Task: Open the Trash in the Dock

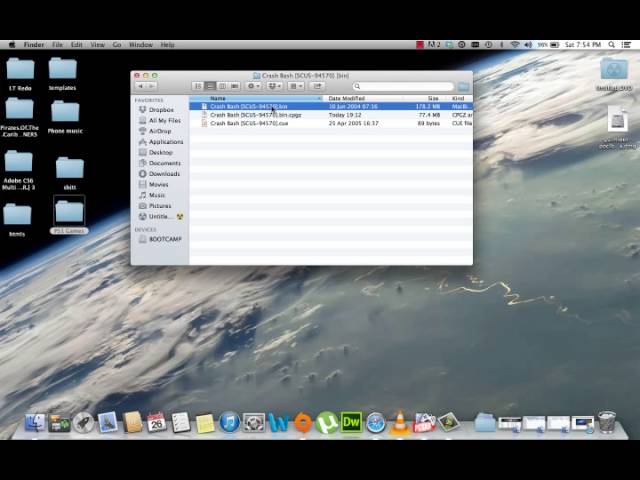Action: click(607, 422)
